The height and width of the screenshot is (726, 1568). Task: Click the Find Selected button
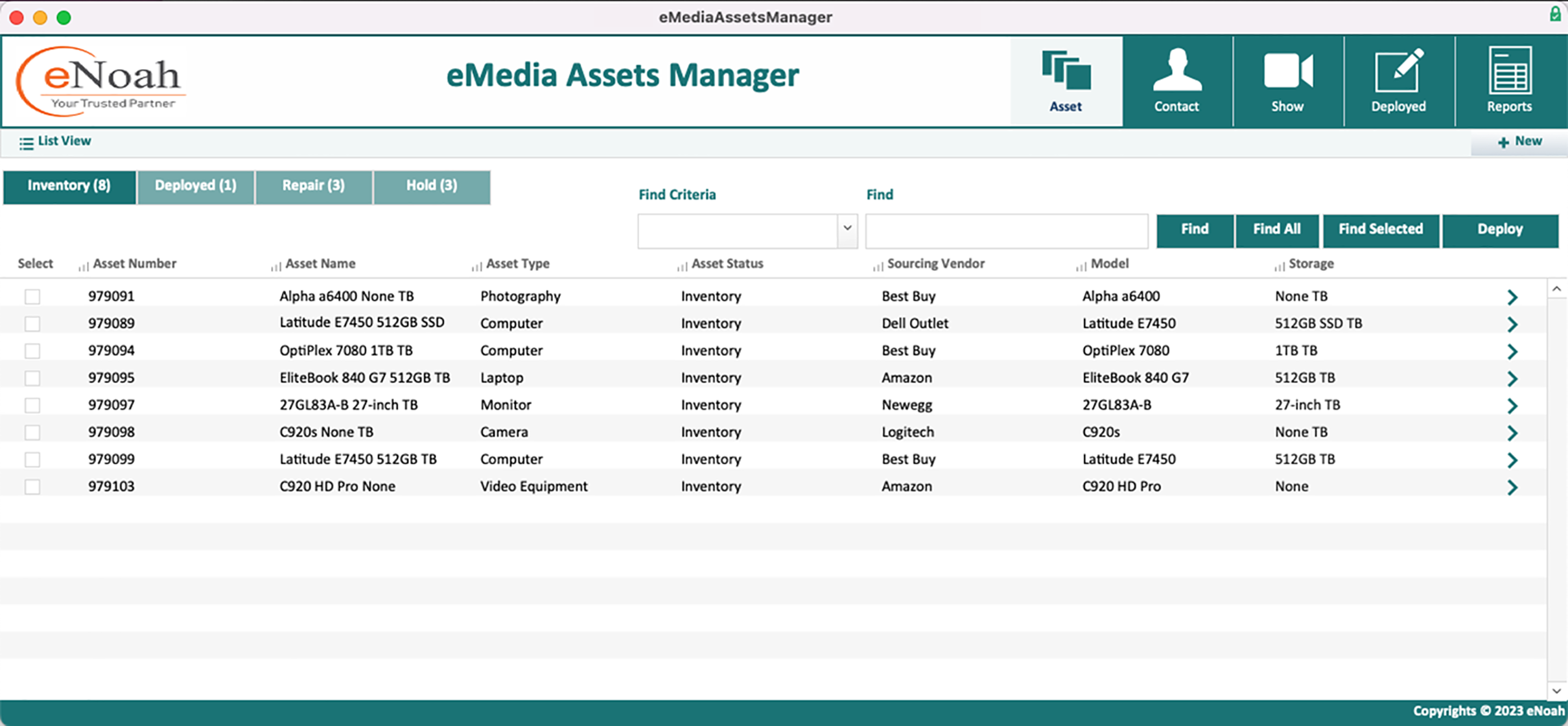click(1381, 230)
